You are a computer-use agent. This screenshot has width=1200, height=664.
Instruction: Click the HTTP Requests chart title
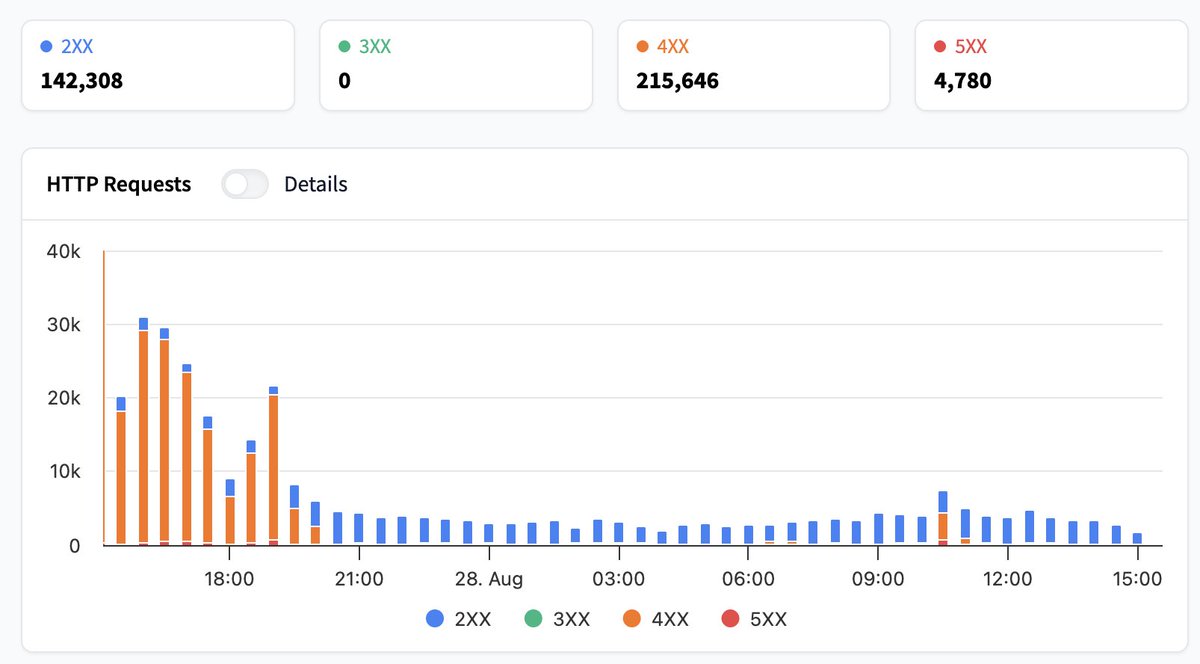point(119,184)
